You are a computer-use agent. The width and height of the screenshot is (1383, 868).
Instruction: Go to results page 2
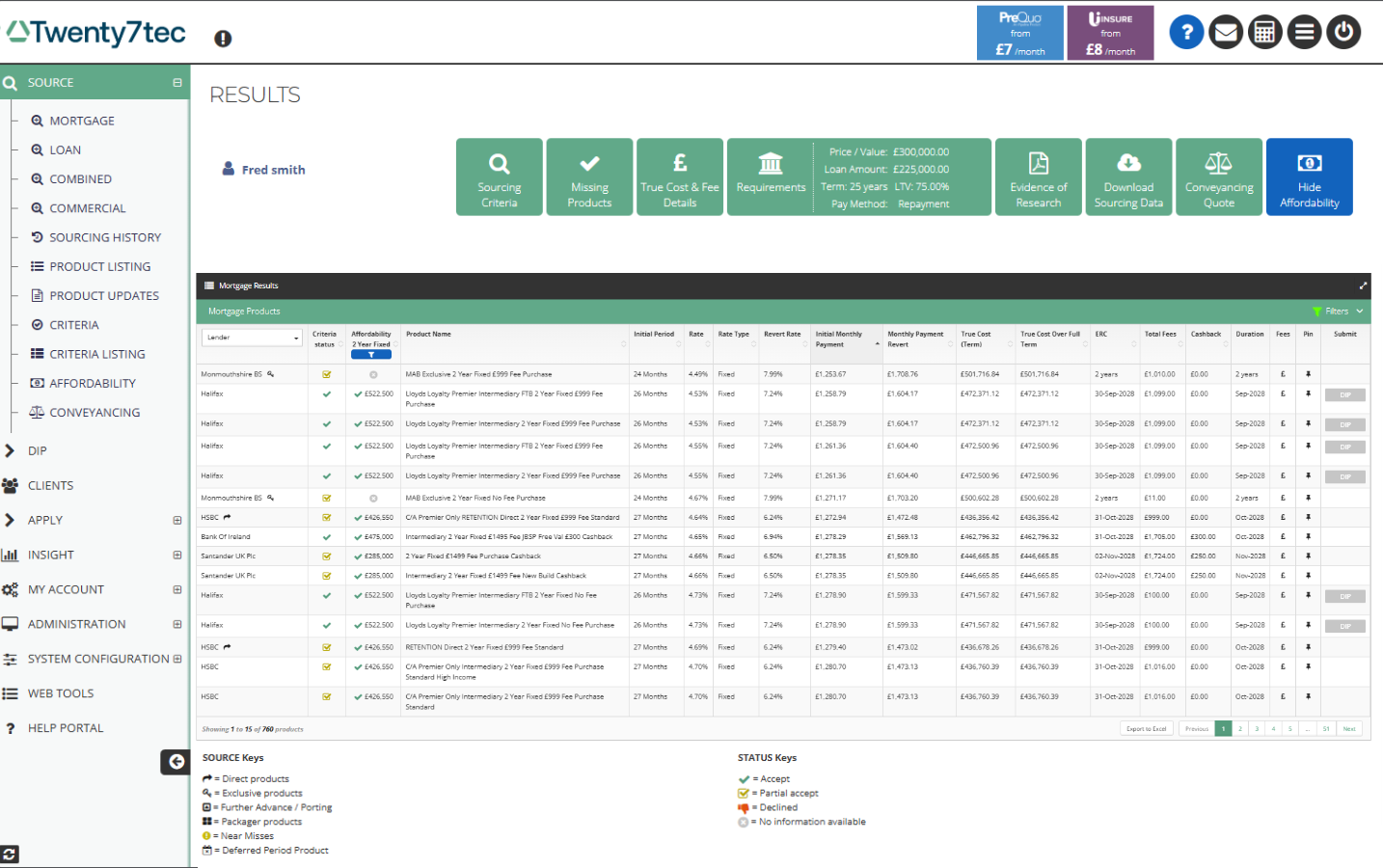coord(1240,729)
